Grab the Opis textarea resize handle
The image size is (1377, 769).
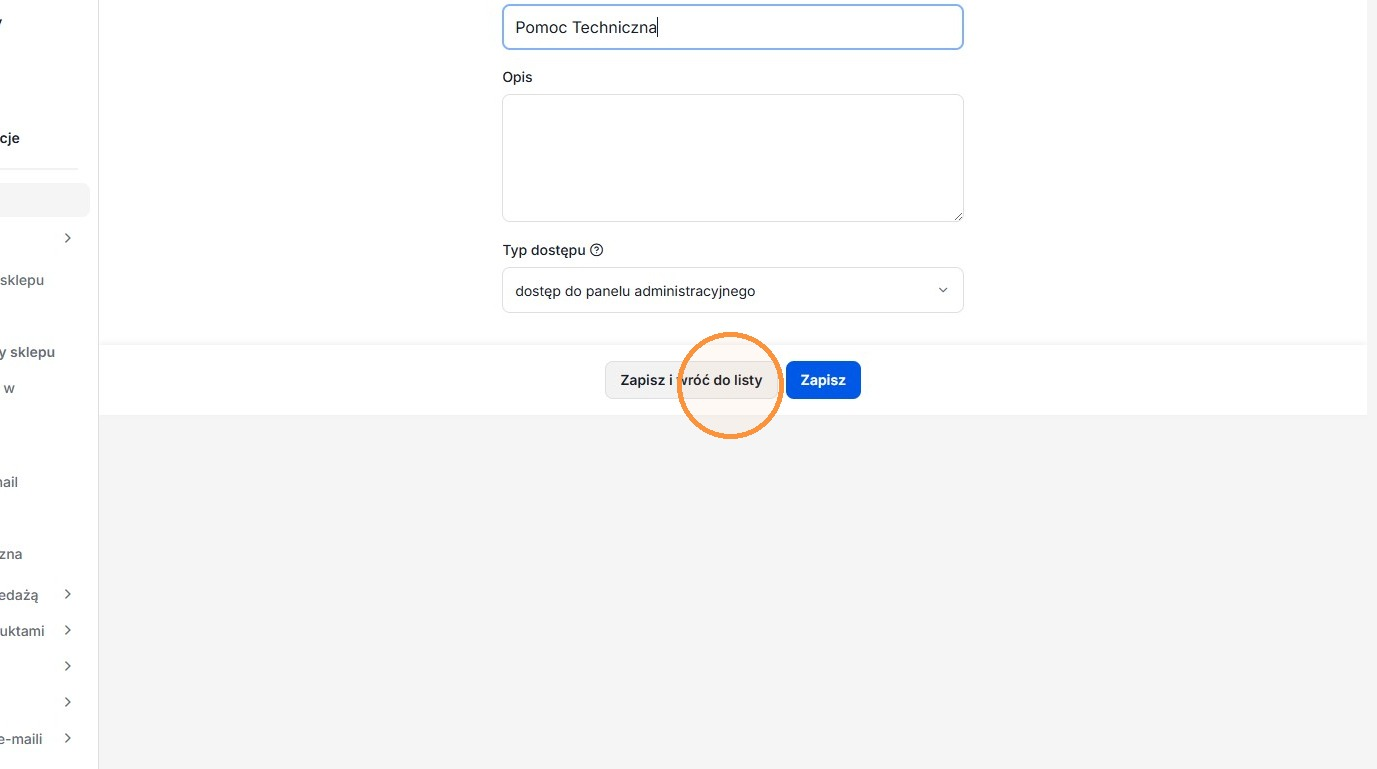point(957,215)
